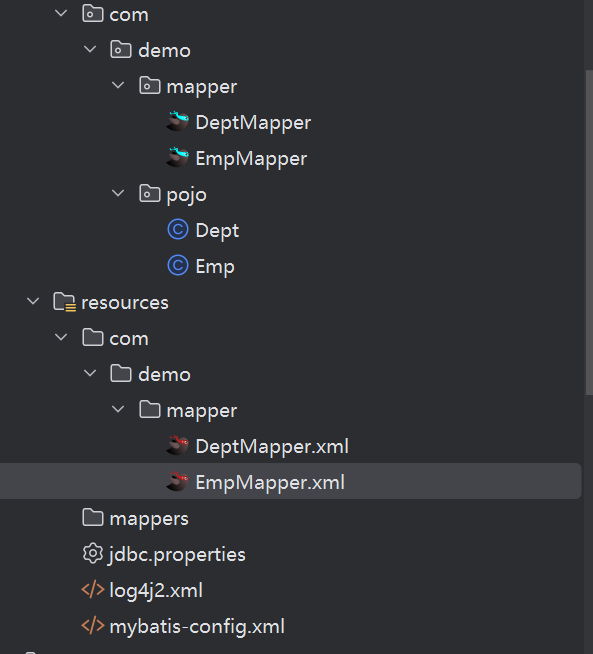Image resolution: width=593 pixels, height=654 pixels.
Task: Click the Dept class icon
Action: pyautogui.click(x=178, y=230)
